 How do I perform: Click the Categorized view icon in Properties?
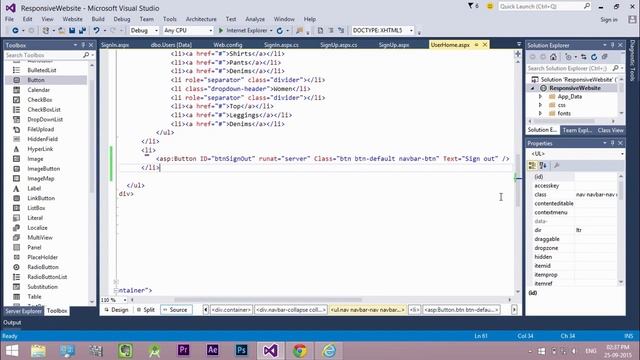(x=532, y=165)
